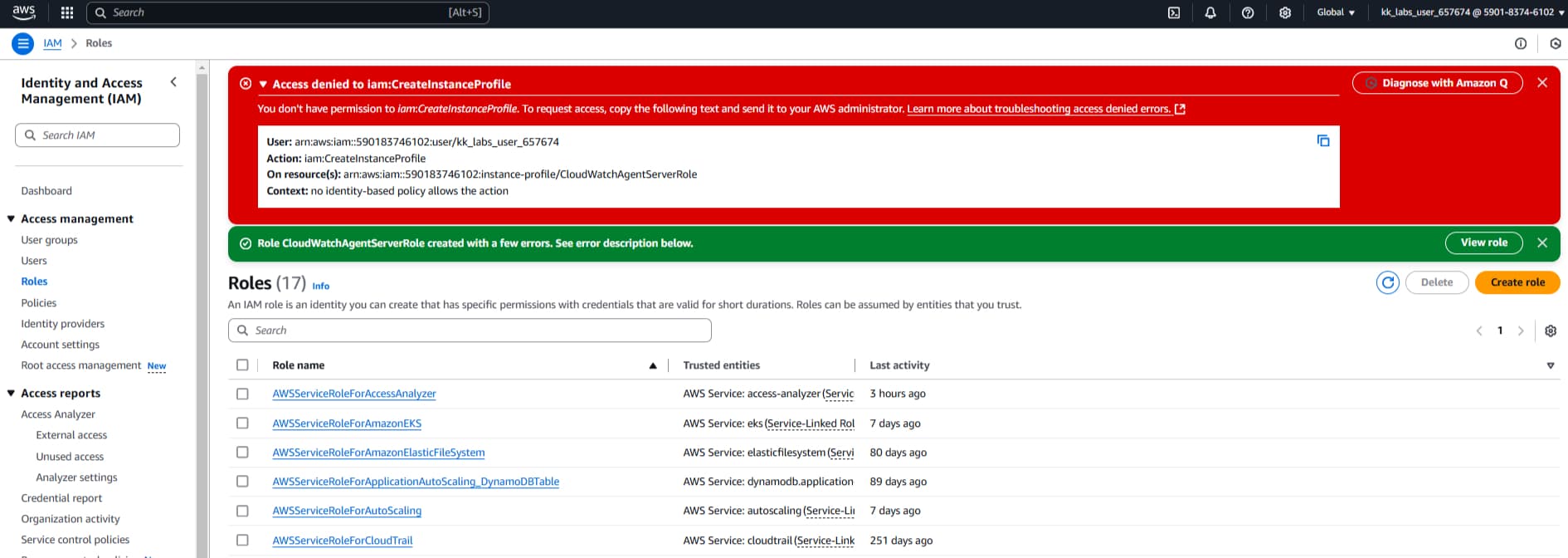Click the panel icon at far right of breadcrumb bar
Screen dimensions: 1568x558
(x=1556, y=43)
